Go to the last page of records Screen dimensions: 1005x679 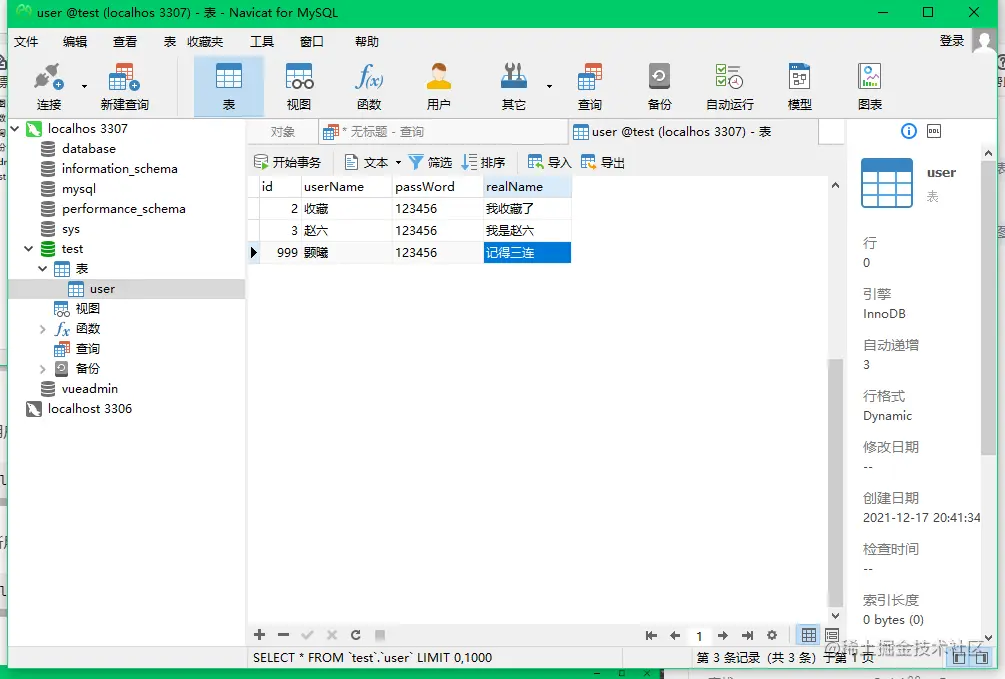tap(747, 635)
